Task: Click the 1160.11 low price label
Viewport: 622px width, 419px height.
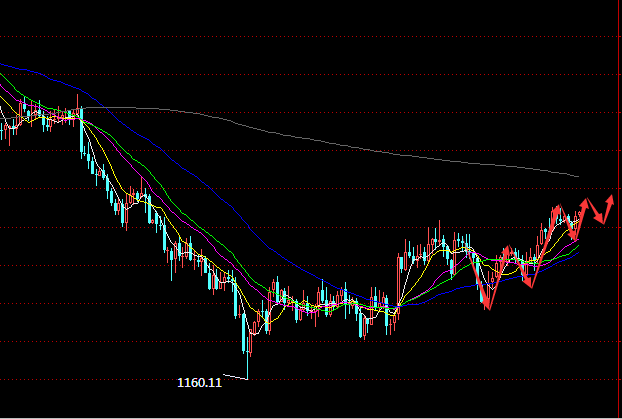Action: 199,383
